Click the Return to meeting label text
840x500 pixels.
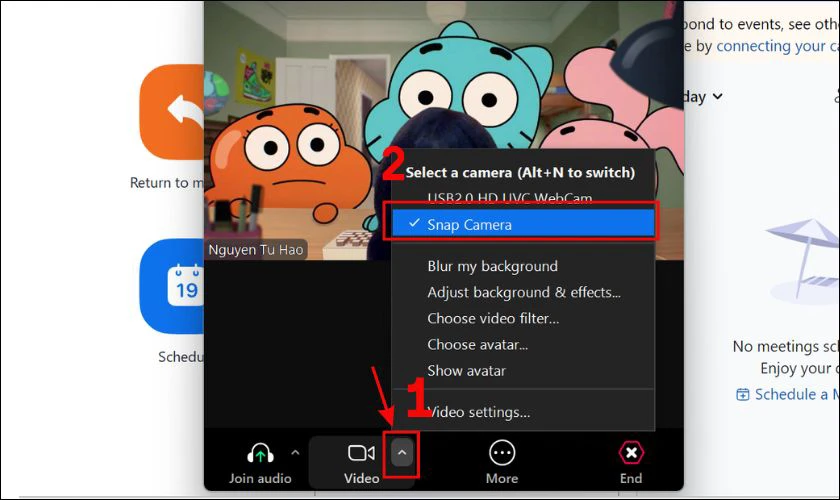click(167, 183)
